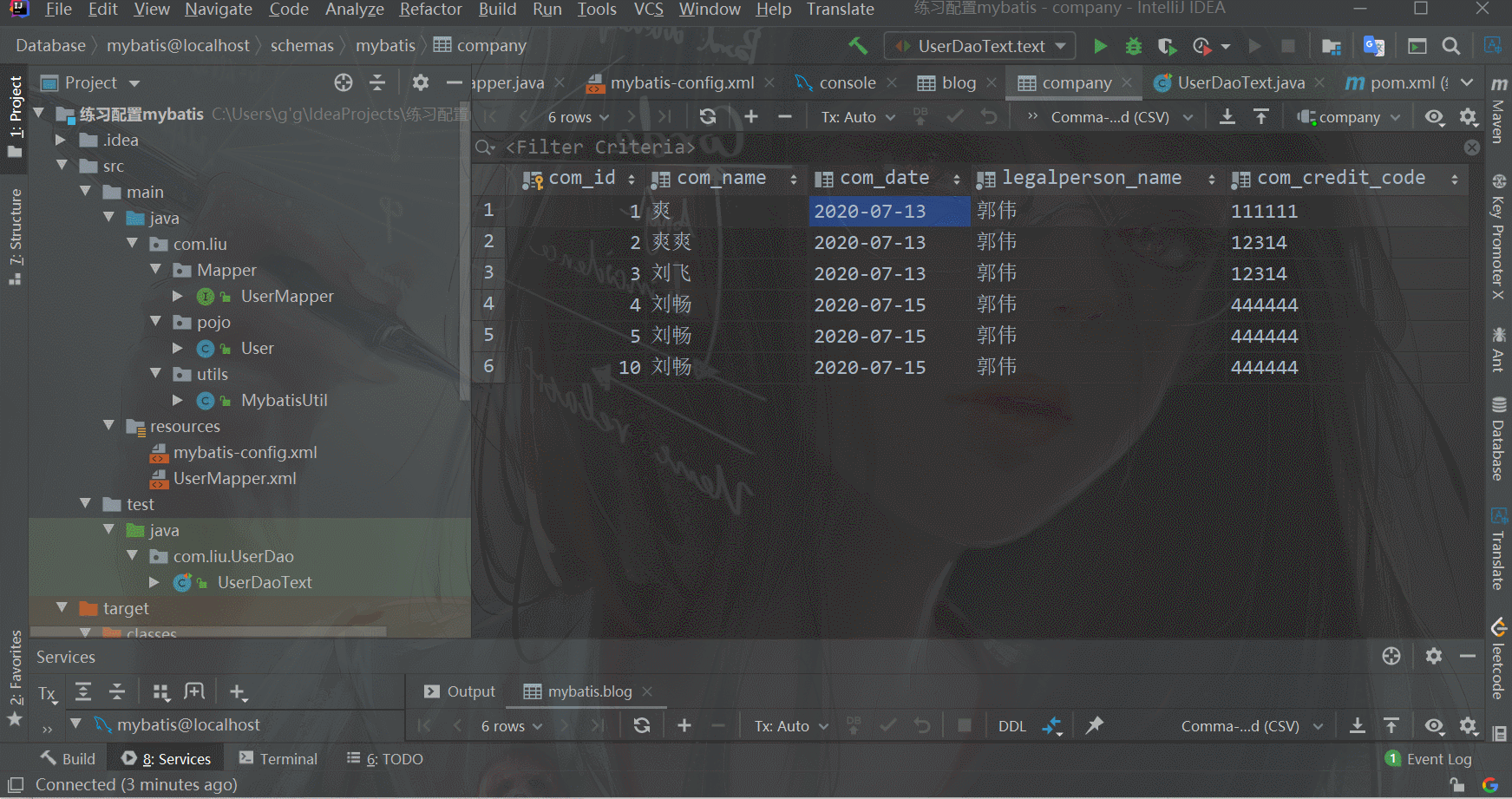Clear the Filter Criteria field
Screen dimensions: 1512x799
tap(1471, 147)
